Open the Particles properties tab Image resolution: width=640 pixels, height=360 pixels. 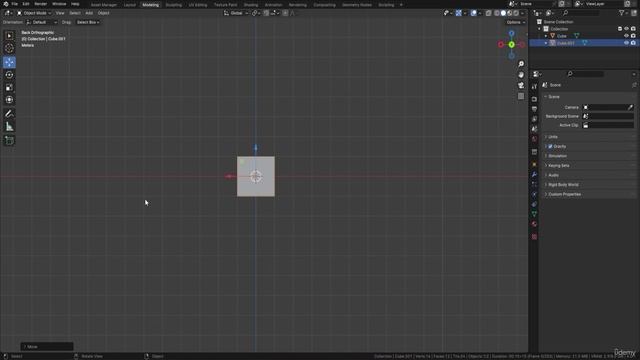click(534, 184)
